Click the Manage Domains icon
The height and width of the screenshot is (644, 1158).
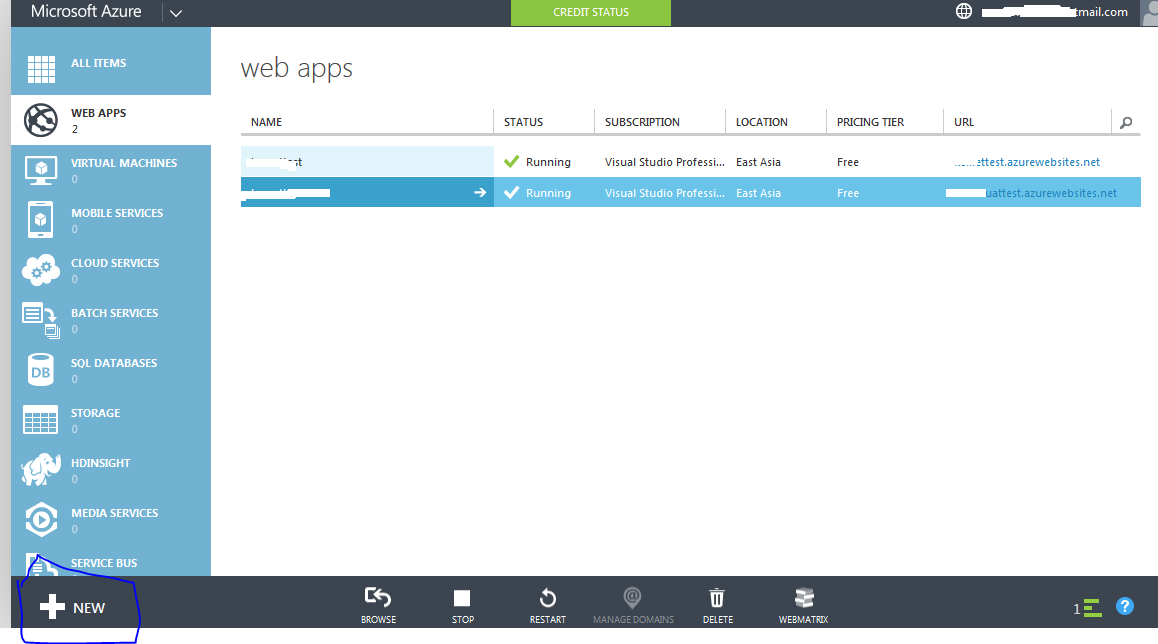tap(632, 597)
